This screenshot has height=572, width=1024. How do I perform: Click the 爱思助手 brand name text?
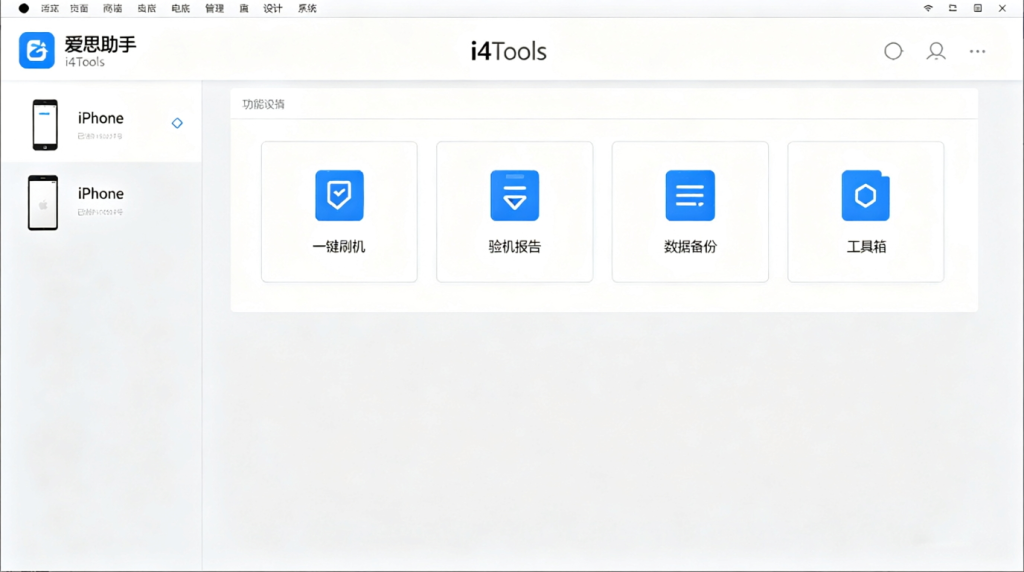tap(100, 44)
